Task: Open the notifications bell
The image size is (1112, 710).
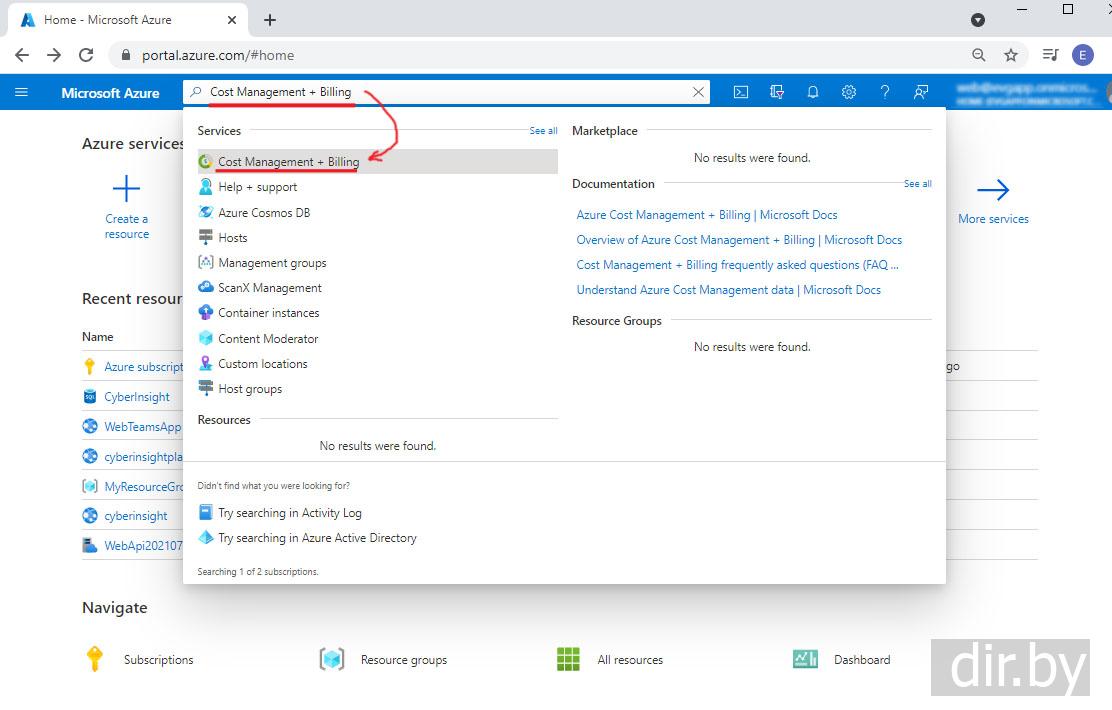Action: coord(813,92)
